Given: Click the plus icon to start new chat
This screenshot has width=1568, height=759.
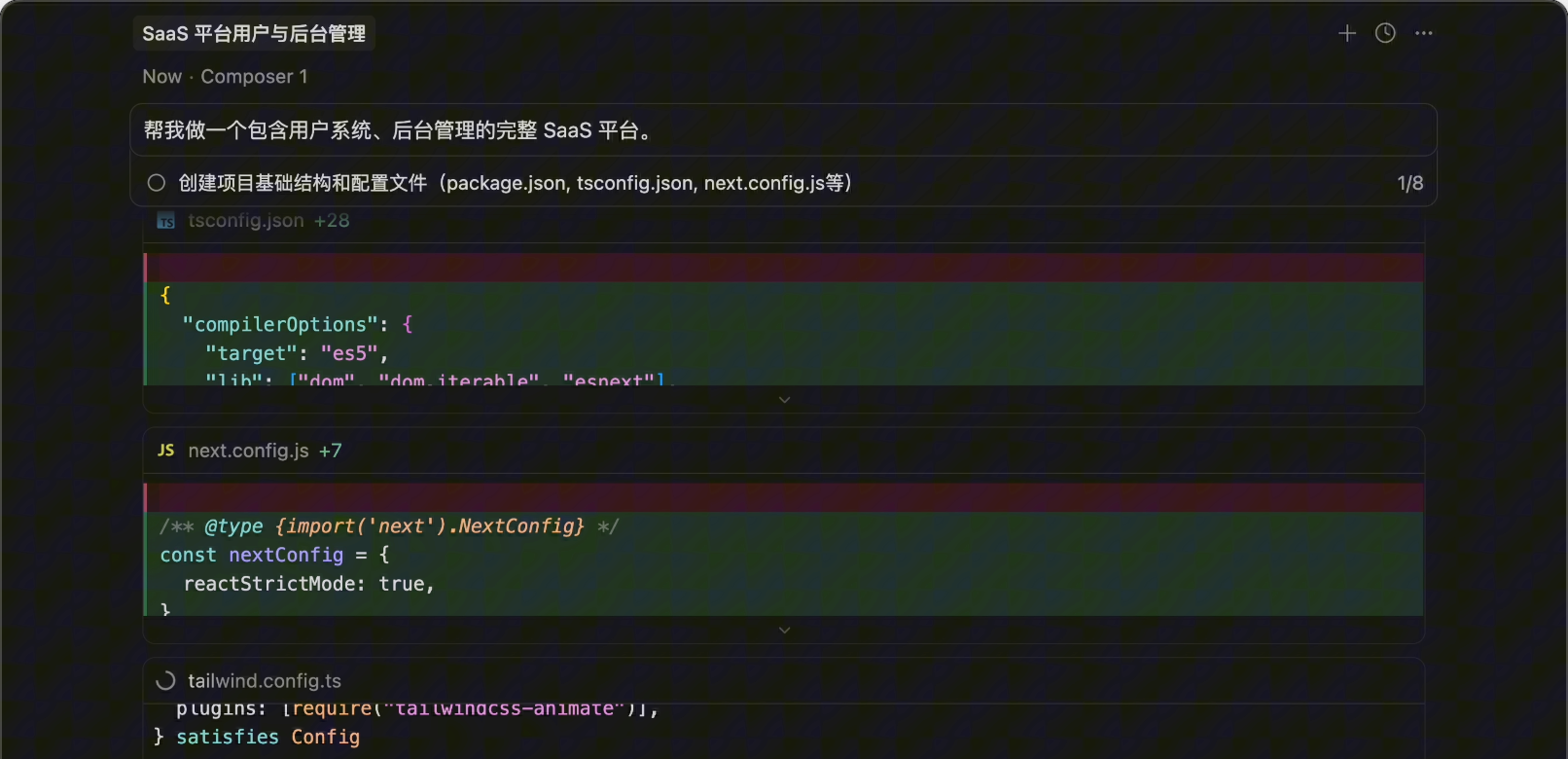Looking at the screenshot, I should click(1346, 34).
